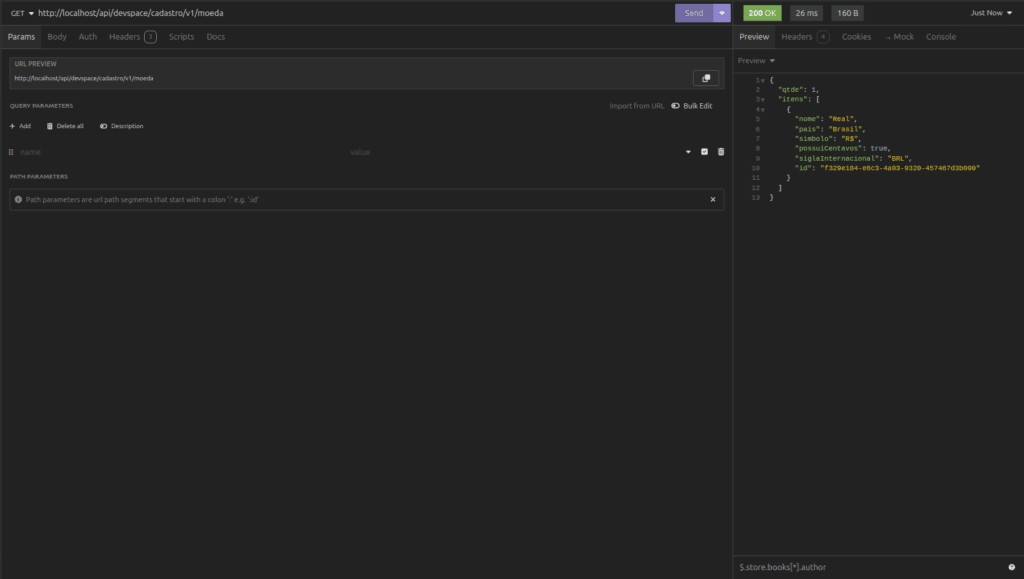Click the Add query parameter button
Screen dimensions: 1024x579
[x=20, y=126]
